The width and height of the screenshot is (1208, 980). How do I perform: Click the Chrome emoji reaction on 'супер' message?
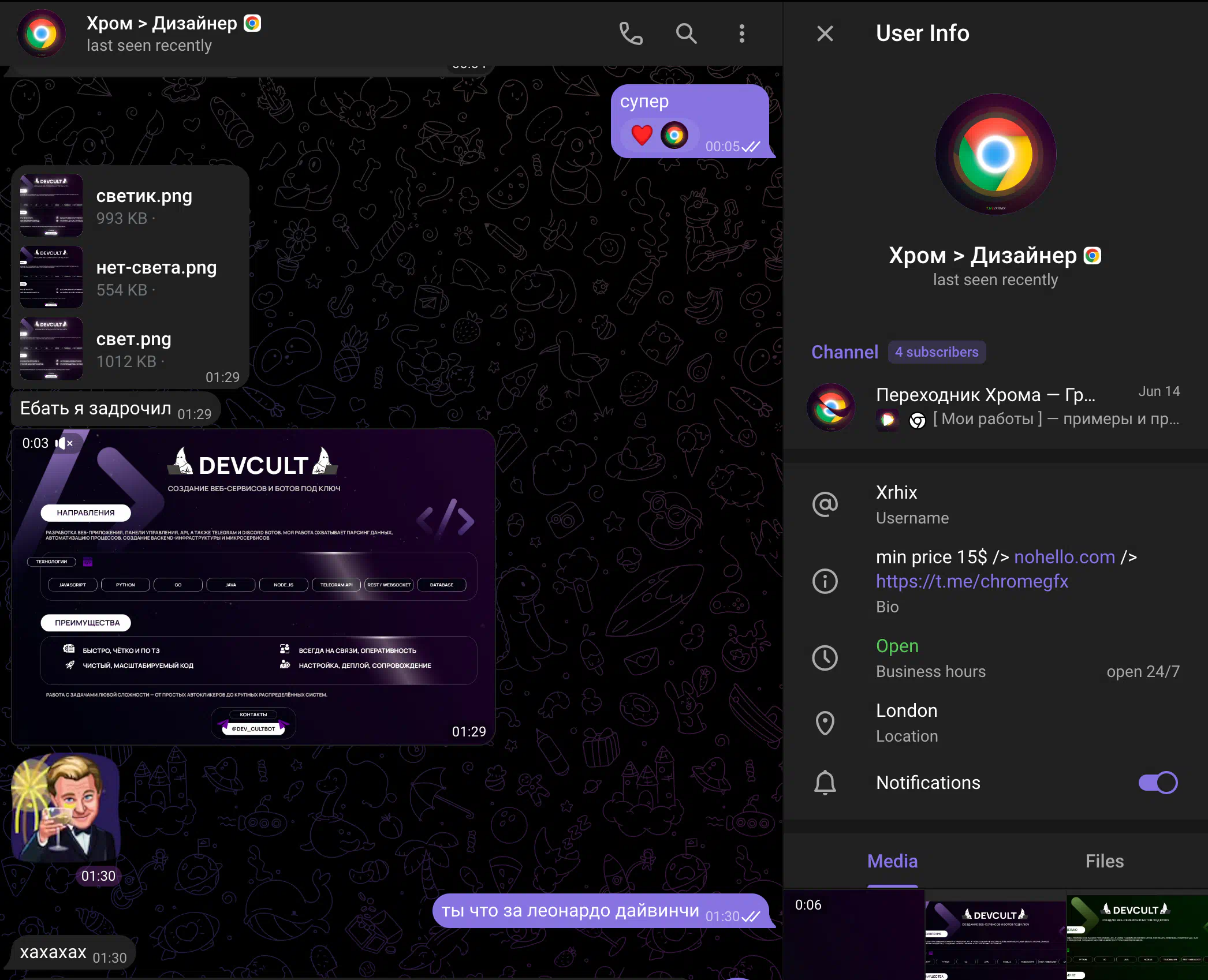(x=674, y=135)
